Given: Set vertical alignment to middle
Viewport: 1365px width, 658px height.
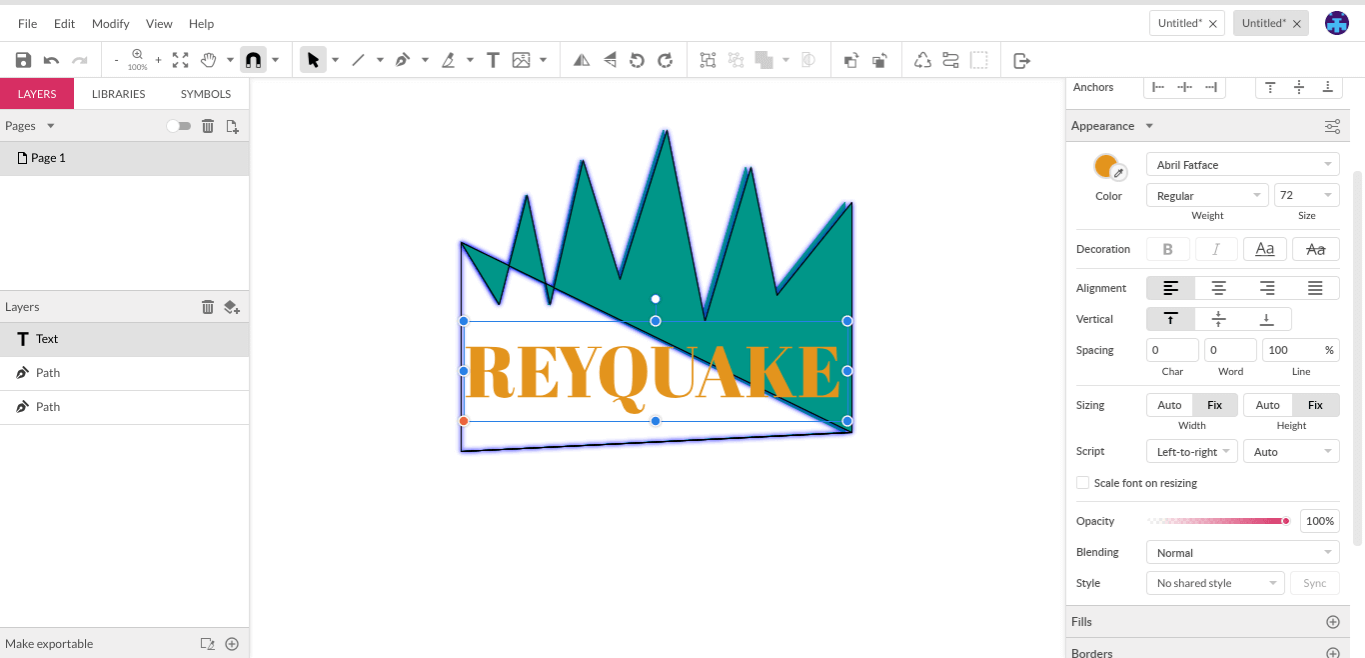Looking at the screenshot, I should (1219, 319).
